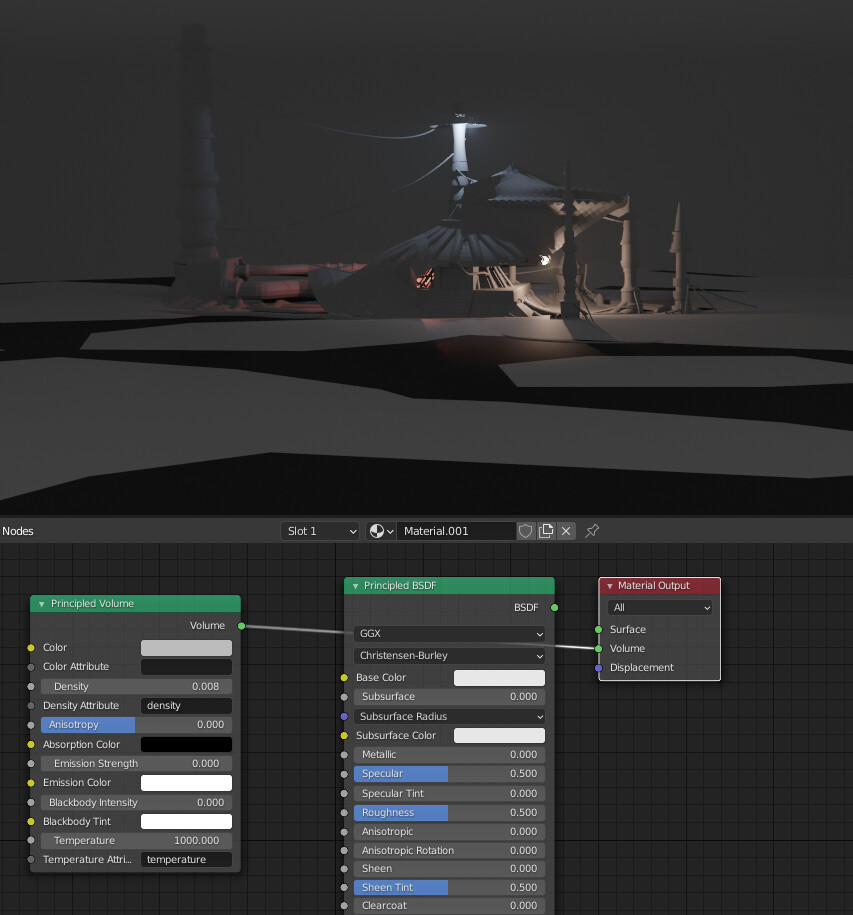The width and height of the screenshot is (853, 915).
Task: Click the Nodes label in header
Action: click(18, 532)
